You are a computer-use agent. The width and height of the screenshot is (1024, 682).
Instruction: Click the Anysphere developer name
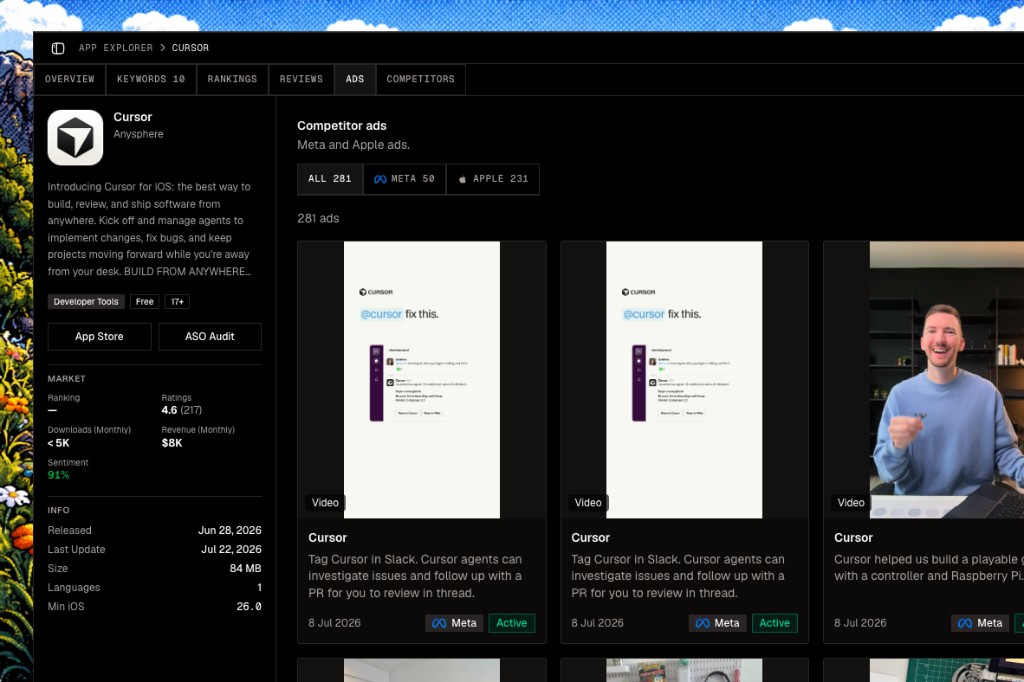tap(138, 134)
